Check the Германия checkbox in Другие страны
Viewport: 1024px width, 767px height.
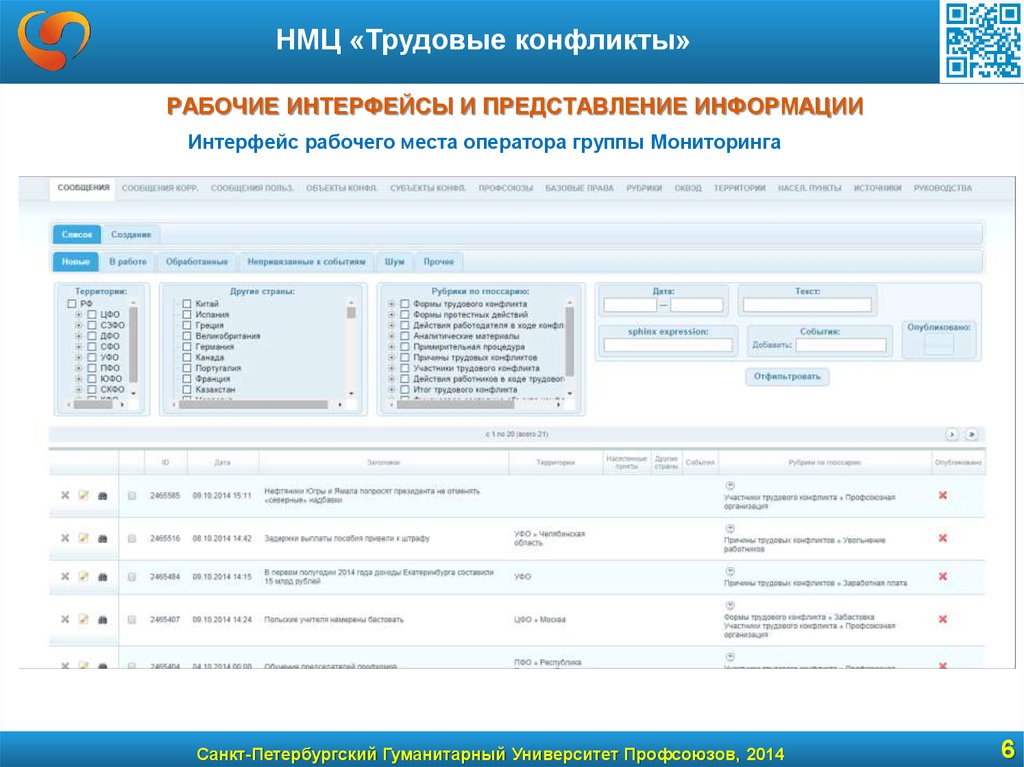pos(186,347)
